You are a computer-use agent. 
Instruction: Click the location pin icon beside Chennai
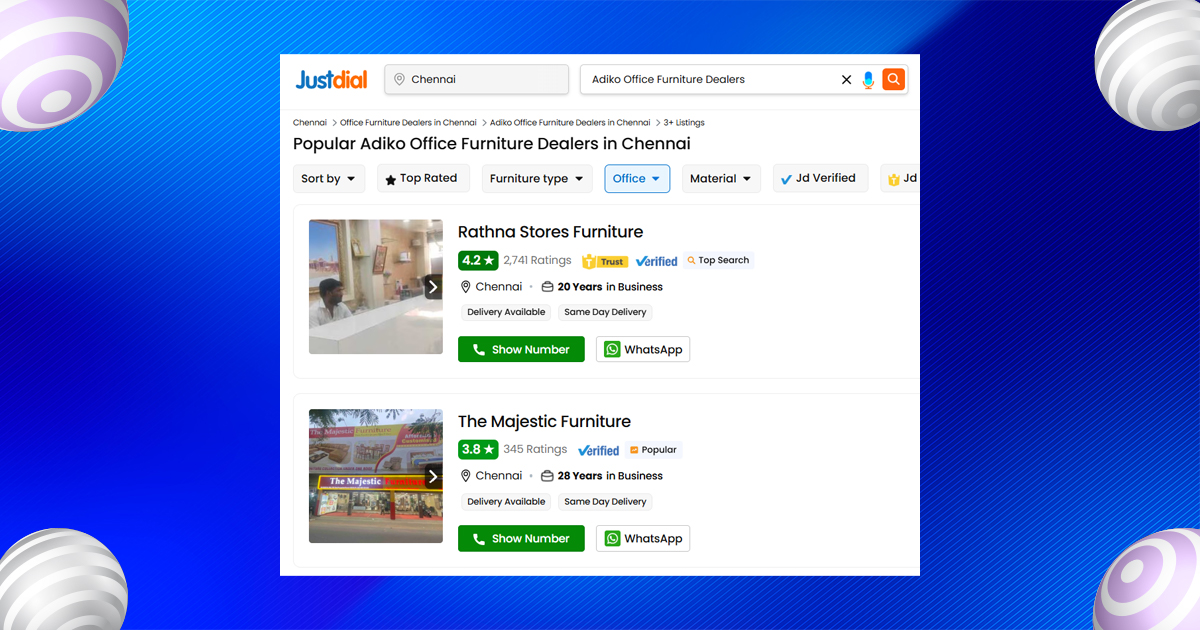point(399,79)
